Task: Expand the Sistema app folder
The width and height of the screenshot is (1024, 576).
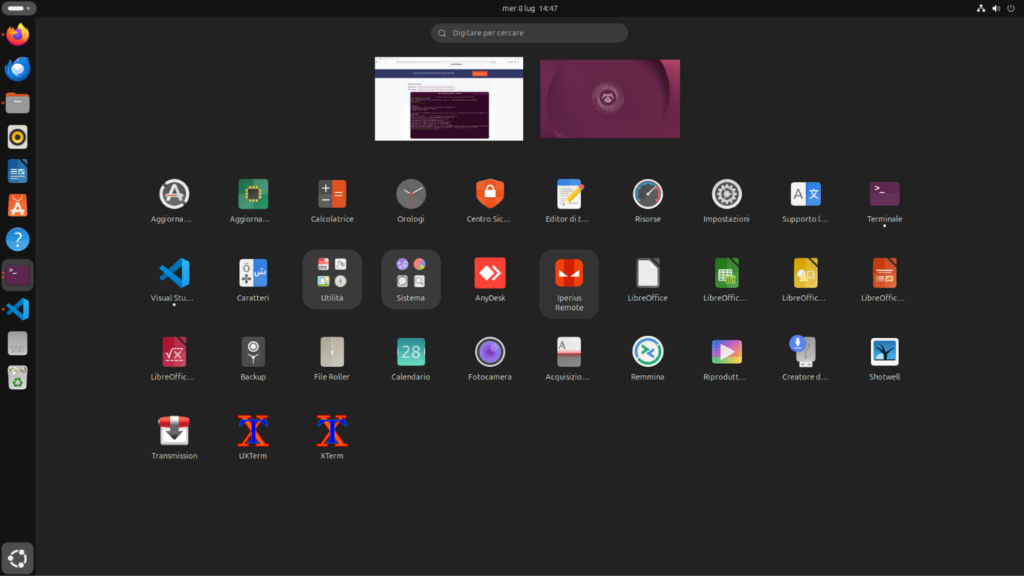Action: [x=411, y=279]
